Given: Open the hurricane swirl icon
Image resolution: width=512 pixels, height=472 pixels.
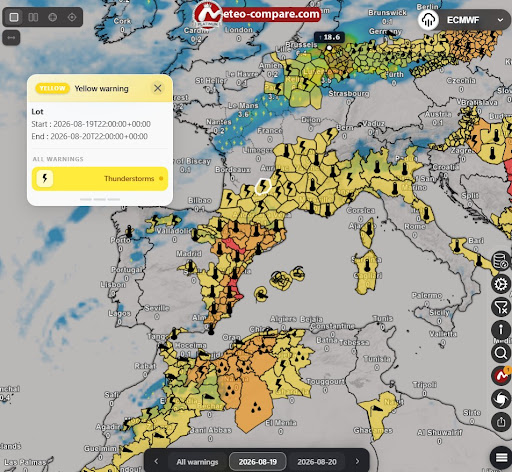Looking at the screenshot, I should 501,399.
